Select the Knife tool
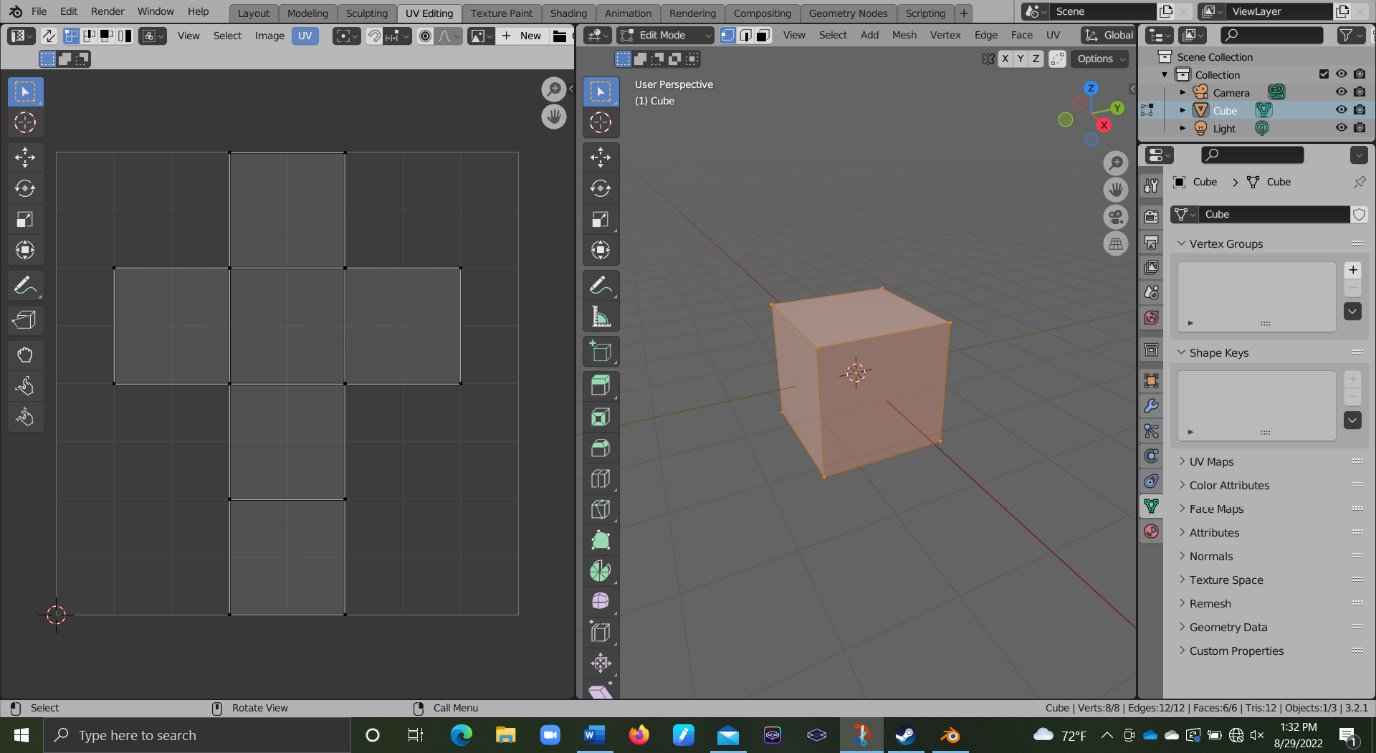The width and height of the screenshot is (1376, 753). tap(601, 509)
